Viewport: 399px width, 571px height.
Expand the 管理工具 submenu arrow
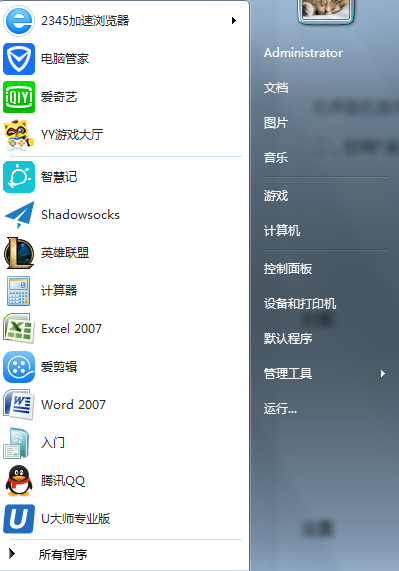383,373
